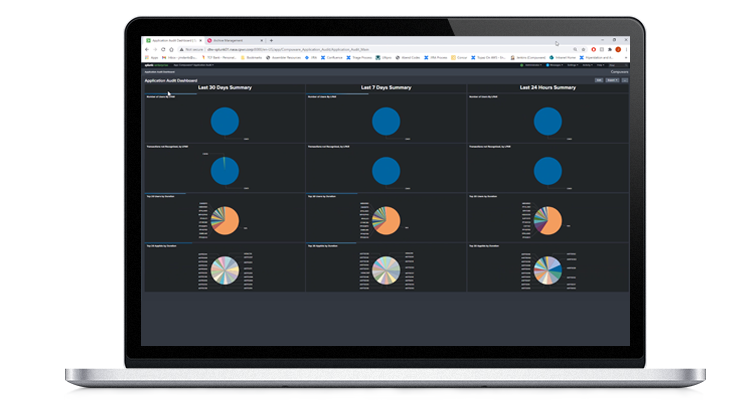Click the splunk logo in header

tap(149, 65)
